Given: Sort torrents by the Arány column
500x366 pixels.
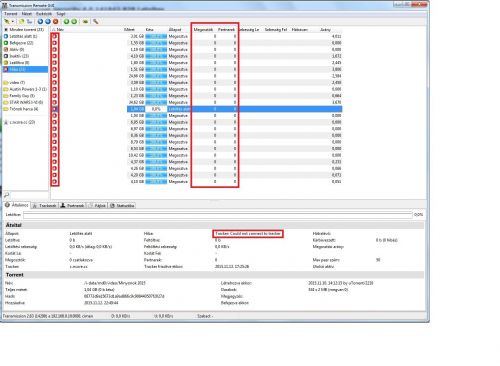Looking at the screenshot, I should pyautogui.click(x=325, y=30).
